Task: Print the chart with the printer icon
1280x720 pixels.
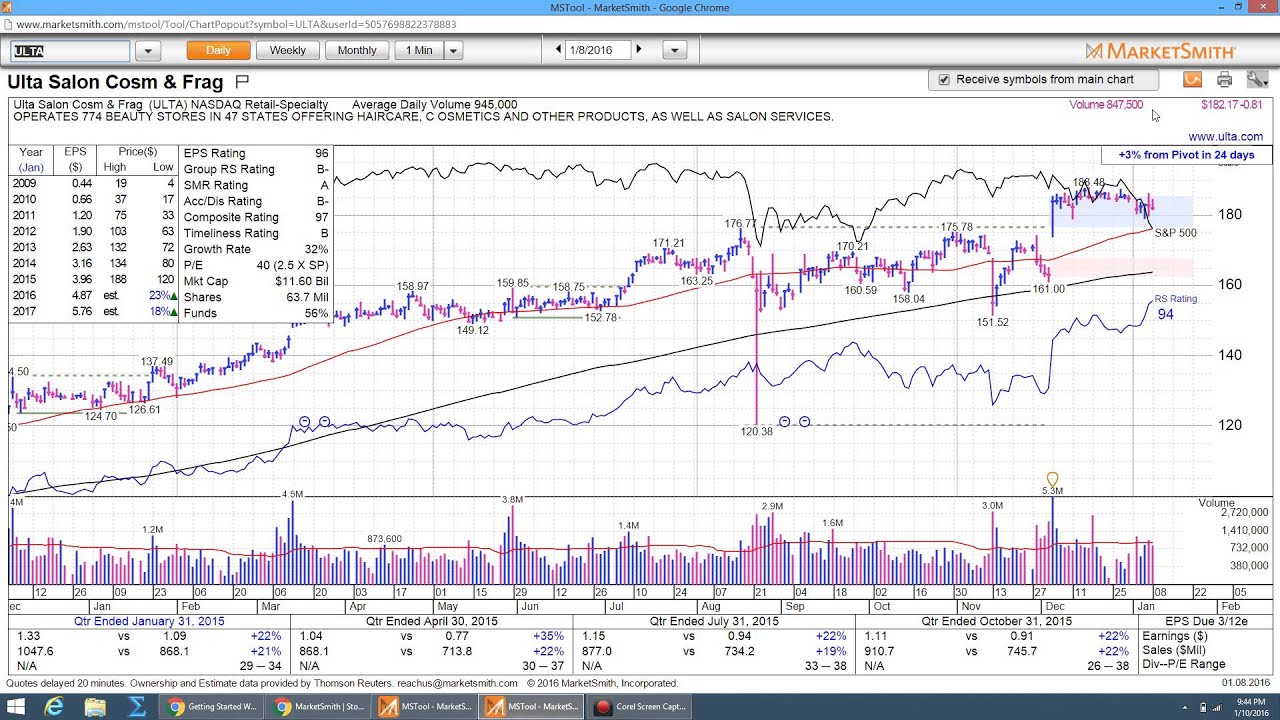Action: click(x=1224, y=80)
